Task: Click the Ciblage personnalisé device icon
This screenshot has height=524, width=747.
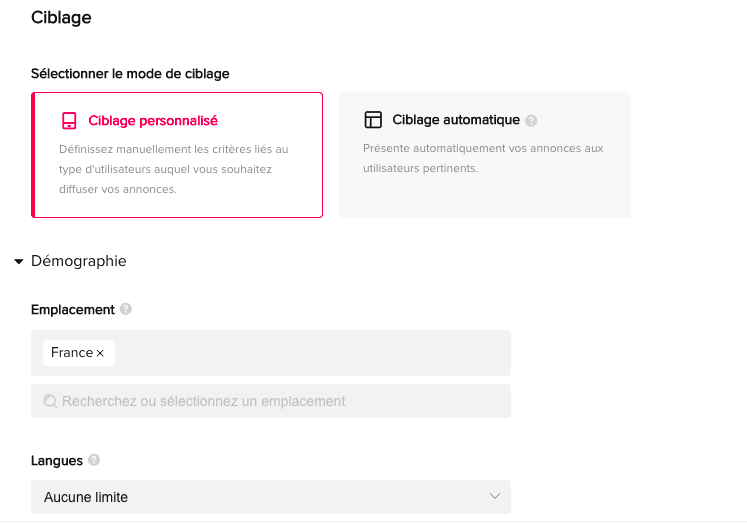Action: pos(69,121)
